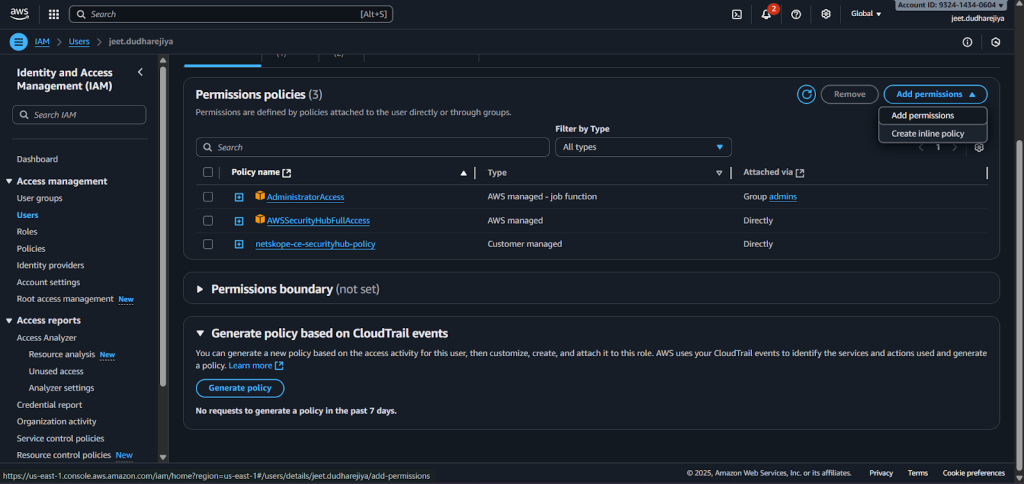The image size is (1024, 484).
Task: Toggle the hamburger navigation menu icon
Action: pos(18,42)
